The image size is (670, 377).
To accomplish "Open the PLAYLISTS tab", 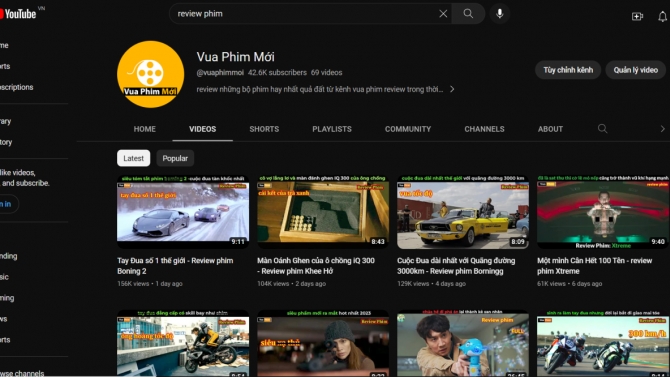I will [x=332, y=129].
